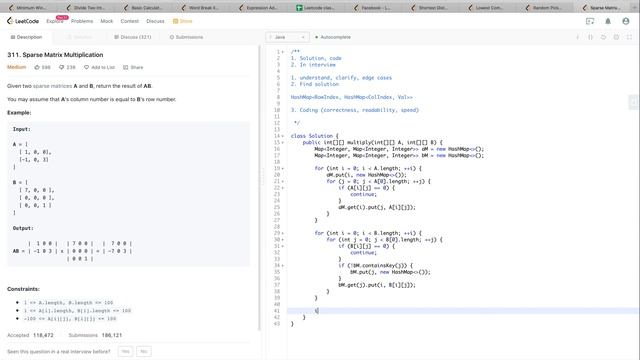Fold multiply method at line 15
The height and width of the screenshot is (360, 640).
(283, 142)
